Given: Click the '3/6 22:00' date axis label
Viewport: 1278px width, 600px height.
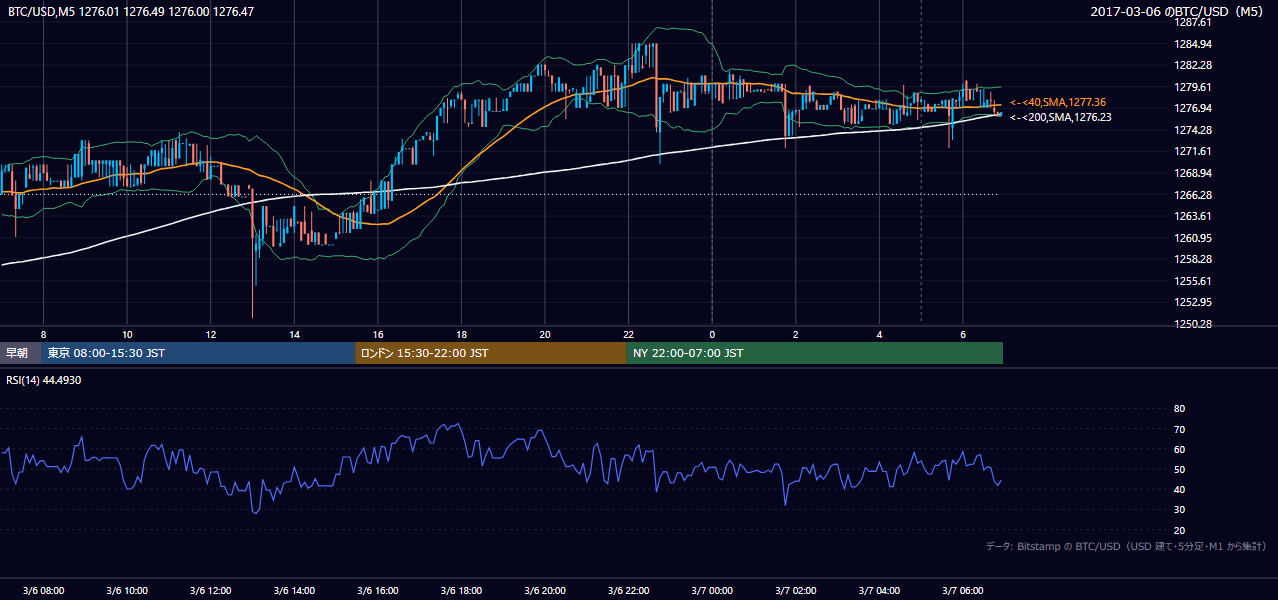Looking at the screenshot, I should coord(629,590).
